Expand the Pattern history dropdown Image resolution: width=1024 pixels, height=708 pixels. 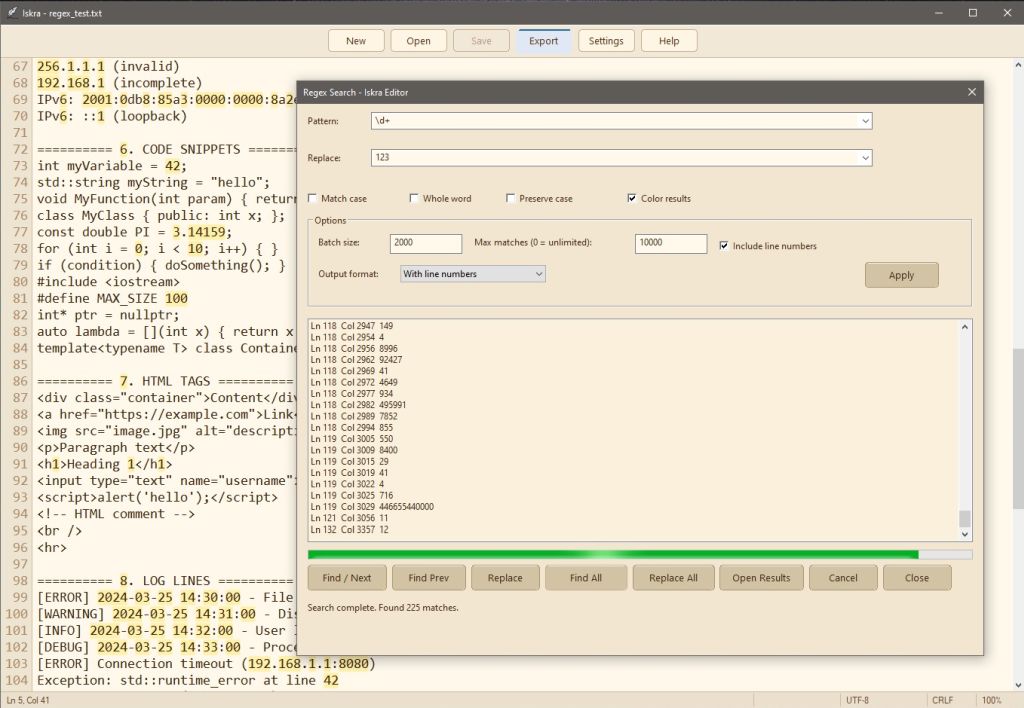click(x=864, y=121)
